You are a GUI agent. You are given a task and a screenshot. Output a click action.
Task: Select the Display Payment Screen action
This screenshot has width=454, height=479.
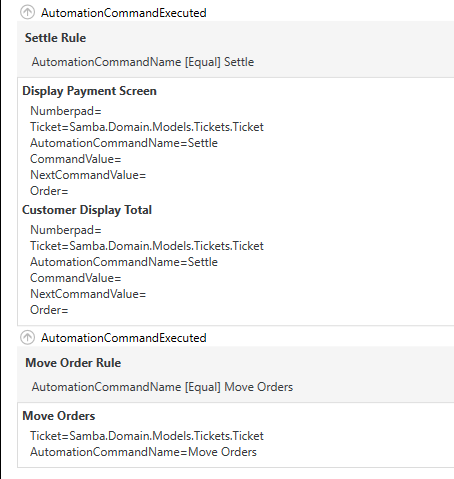click(89, 91)
